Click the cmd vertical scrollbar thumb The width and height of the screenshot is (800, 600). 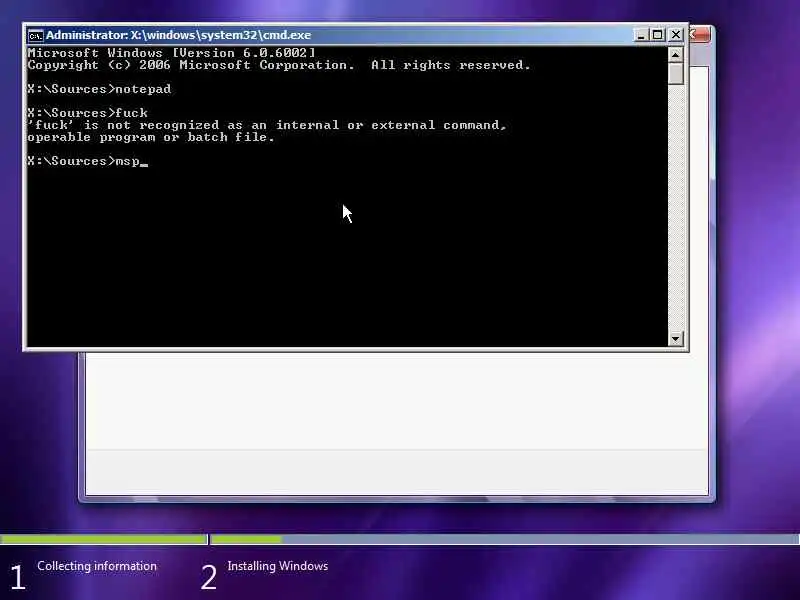tap(676, 73)
